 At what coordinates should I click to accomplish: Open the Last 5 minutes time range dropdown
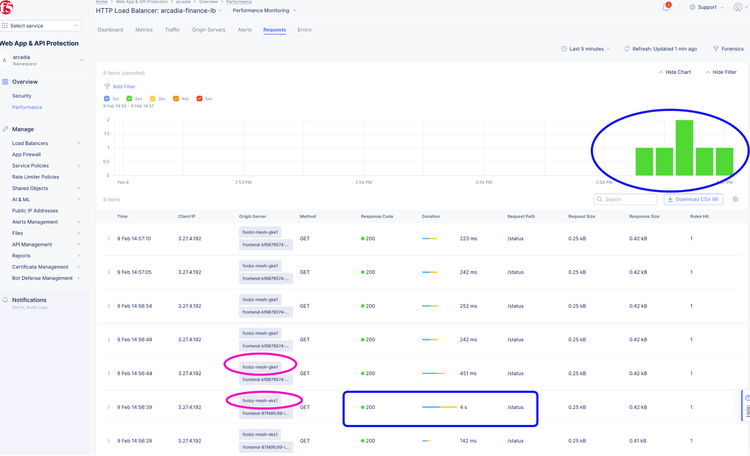click(x=585, y=49)
